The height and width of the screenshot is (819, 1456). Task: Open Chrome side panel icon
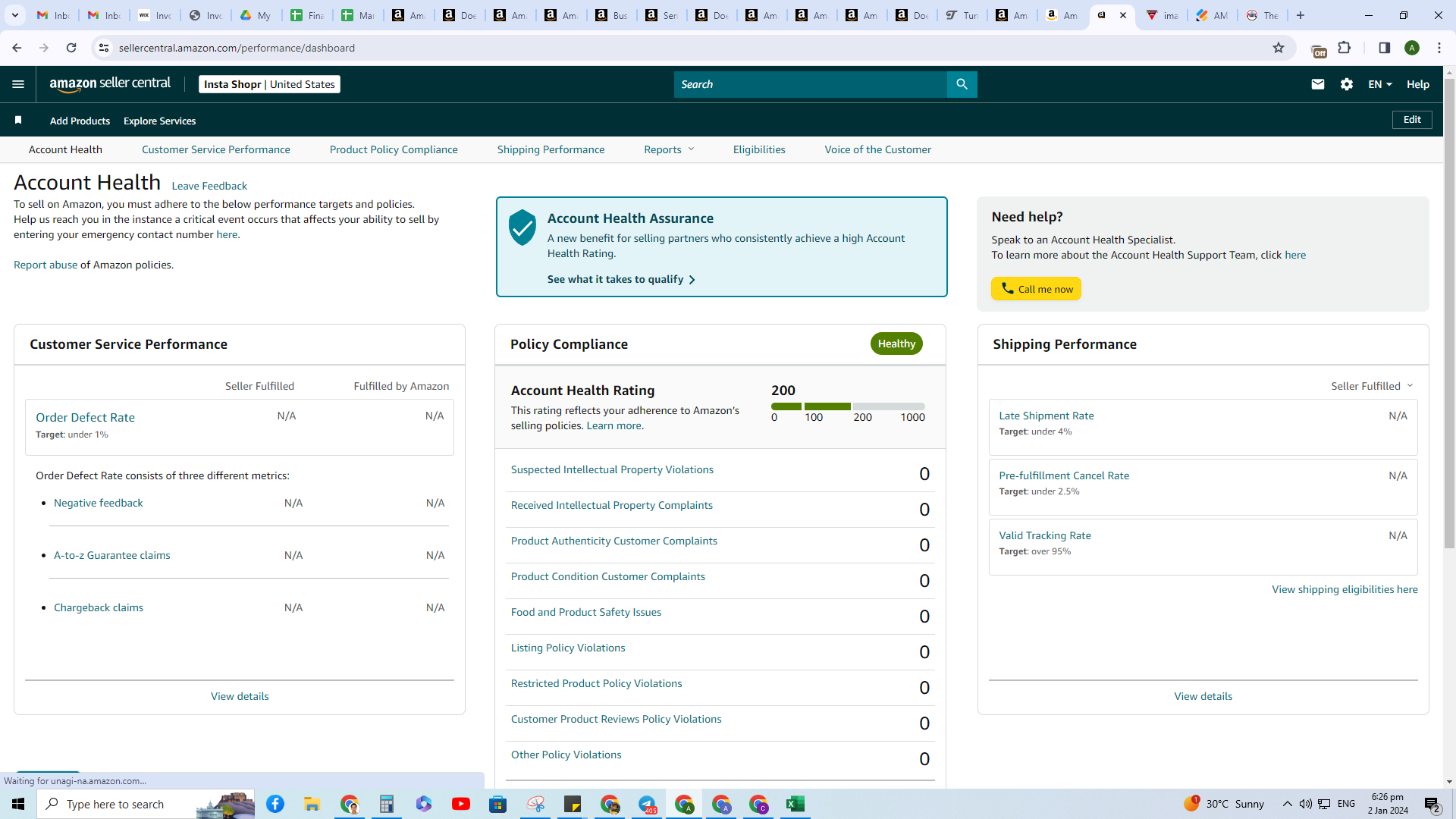tap(1384, 48)
